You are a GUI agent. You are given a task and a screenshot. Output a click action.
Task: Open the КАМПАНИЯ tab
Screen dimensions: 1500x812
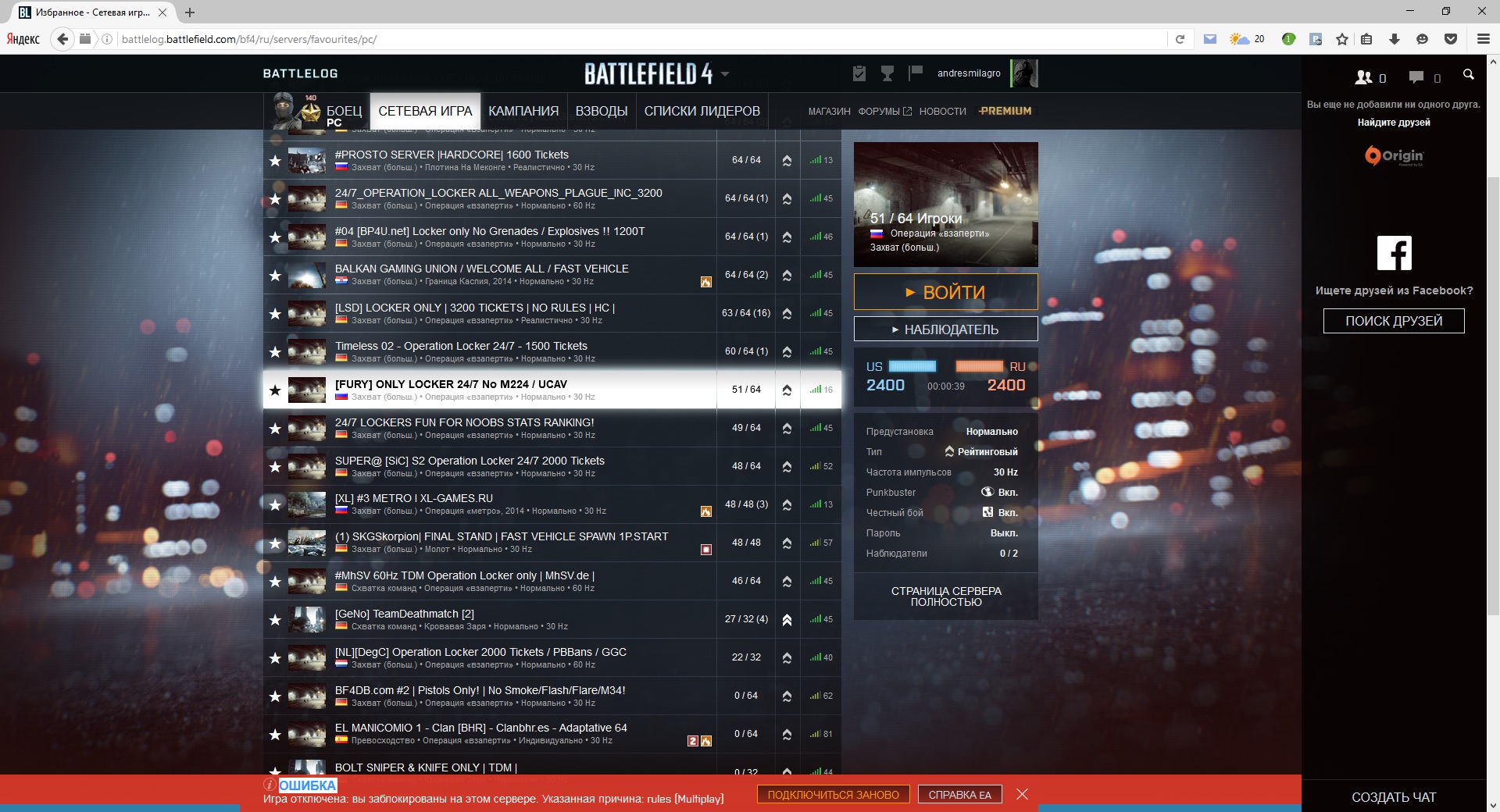[523, 111]
